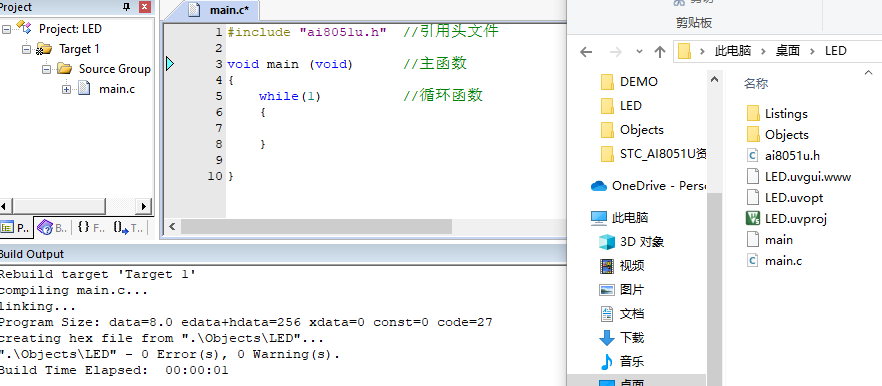Viewport: 882px width, 386px height.
Task: Open the Functions tab with braces icon
Action: point(91,227)
